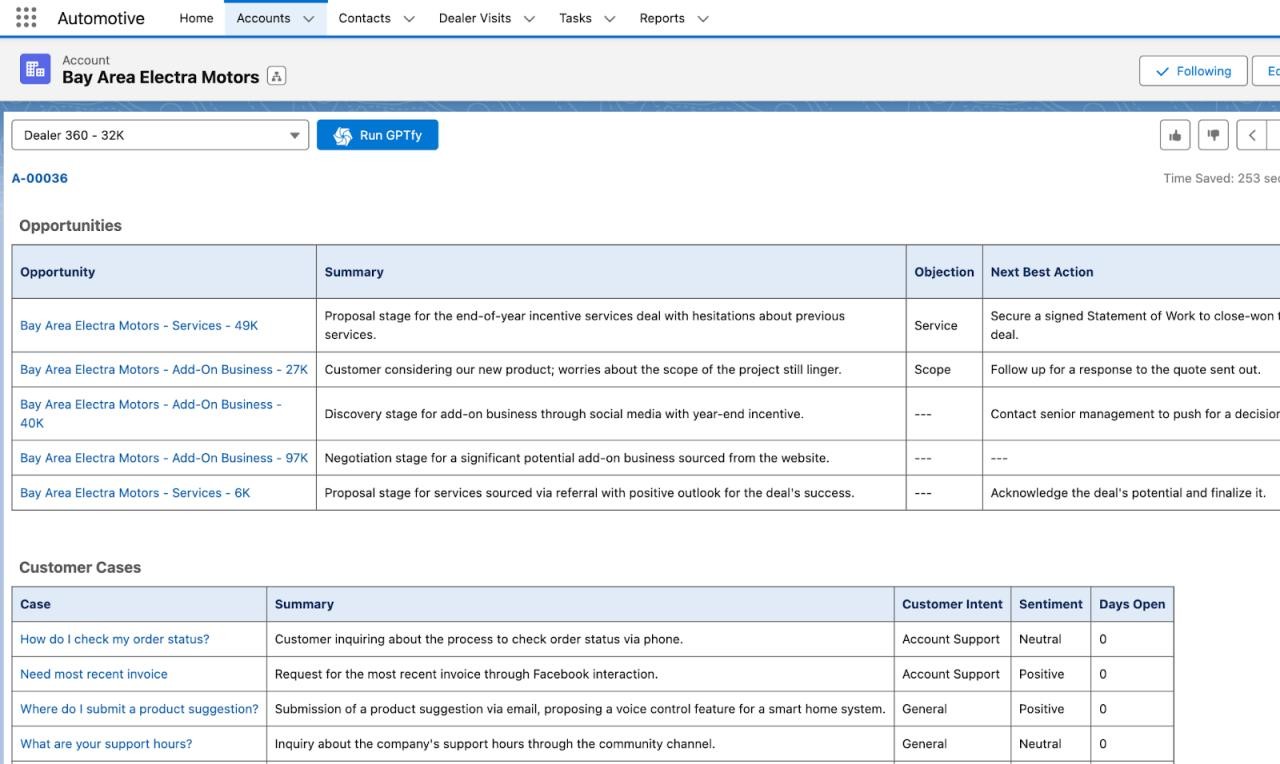Image resolution: width=1280 pixels, height=764 pixels.
Task: Expand the Dealer Visits dropdown chevron
Action: pyautogui.click(x=530, y=18)
